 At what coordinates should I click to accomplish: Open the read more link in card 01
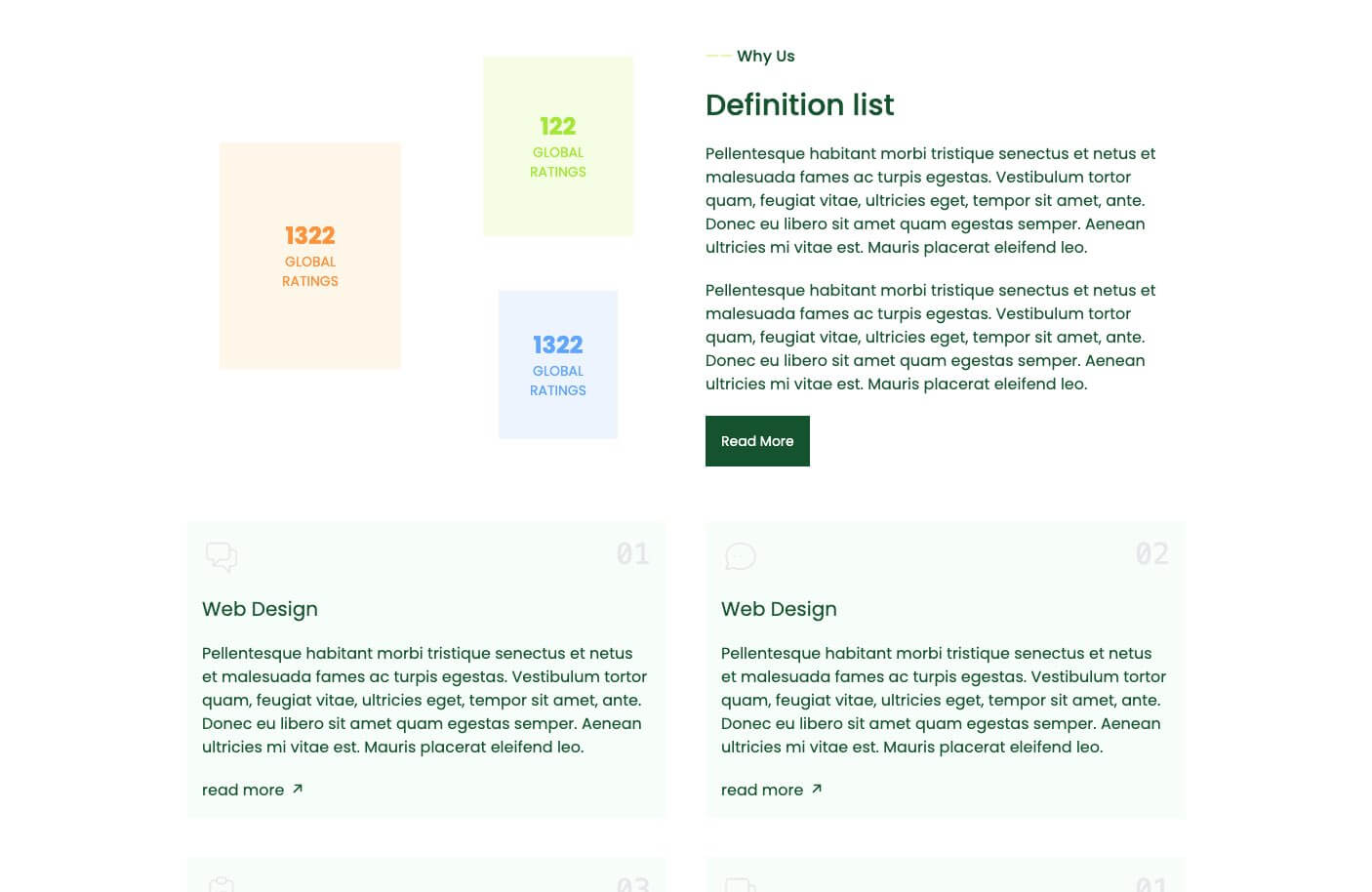(253, 790)
